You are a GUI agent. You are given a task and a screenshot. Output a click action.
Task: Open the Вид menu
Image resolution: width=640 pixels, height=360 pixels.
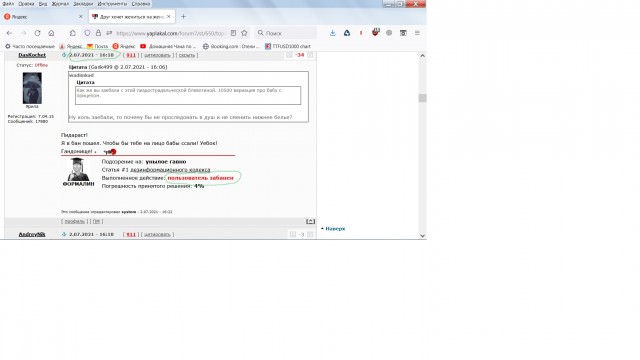tap(43, 4)
